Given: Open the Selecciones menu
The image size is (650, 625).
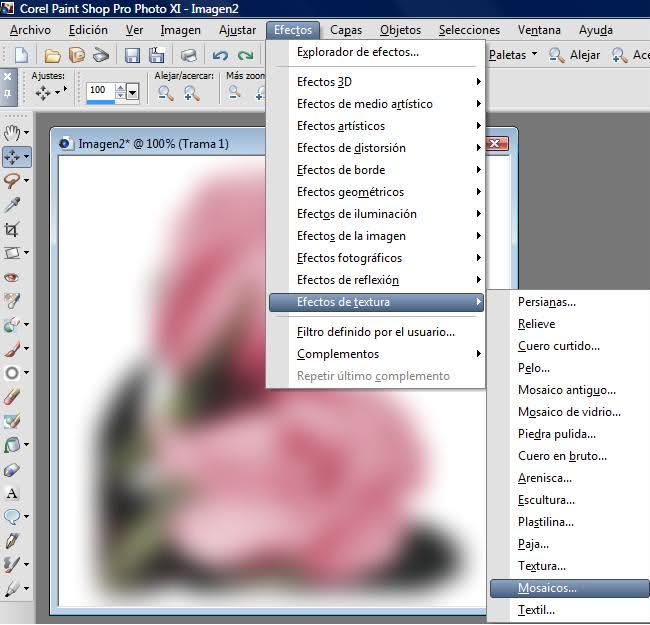Looking at the screenshot, I should (469, 30).
